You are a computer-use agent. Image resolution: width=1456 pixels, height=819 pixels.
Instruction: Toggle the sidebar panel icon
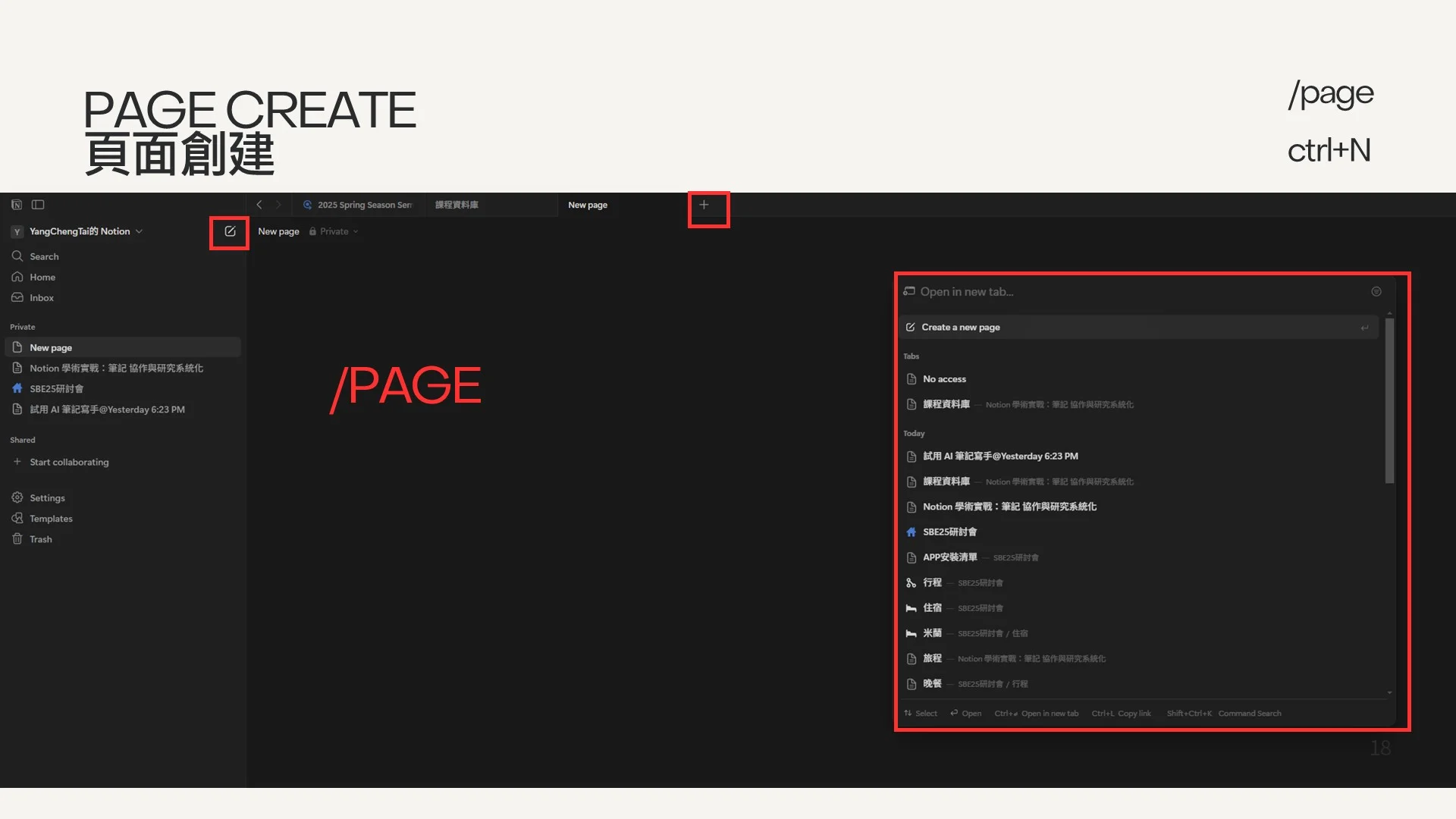(38, 205)
